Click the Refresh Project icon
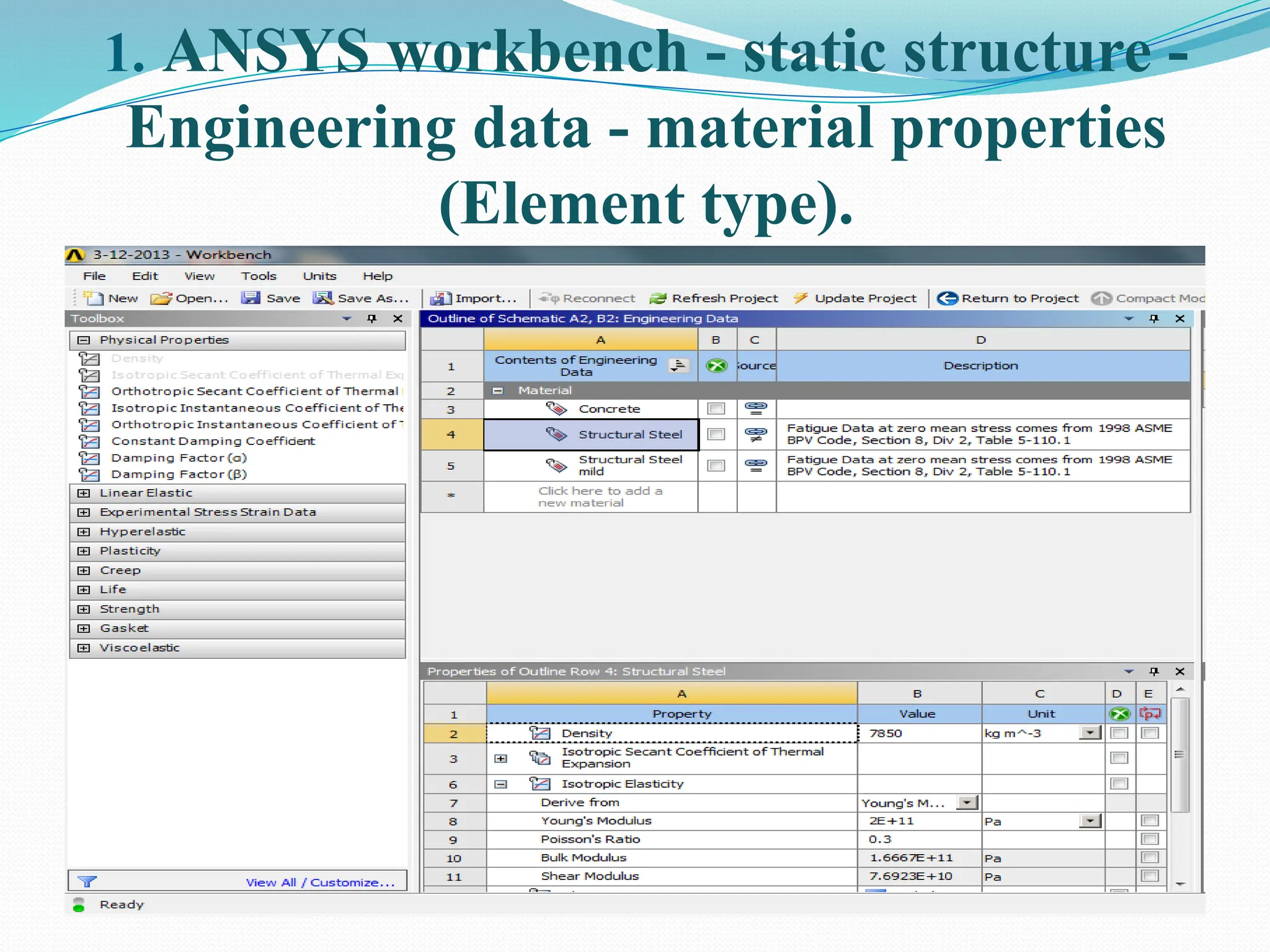Viewport: 1270px width, 952px height. click(x=658, y=298)
